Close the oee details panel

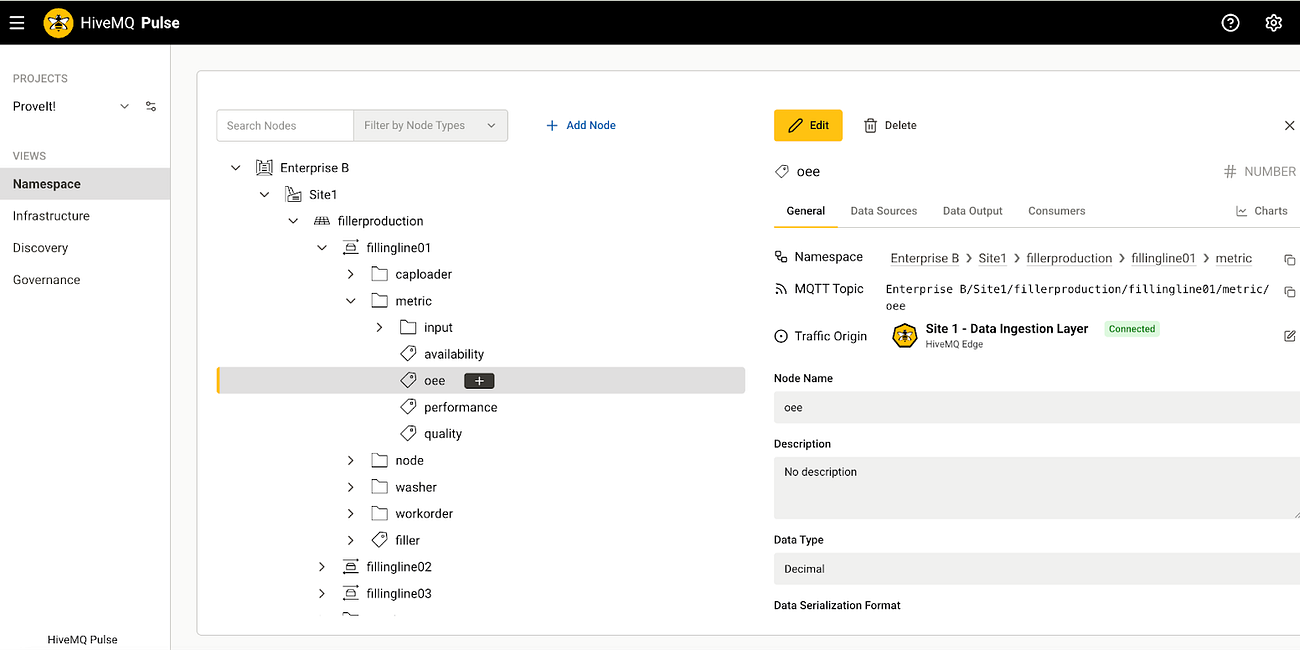click(1289, 125)
